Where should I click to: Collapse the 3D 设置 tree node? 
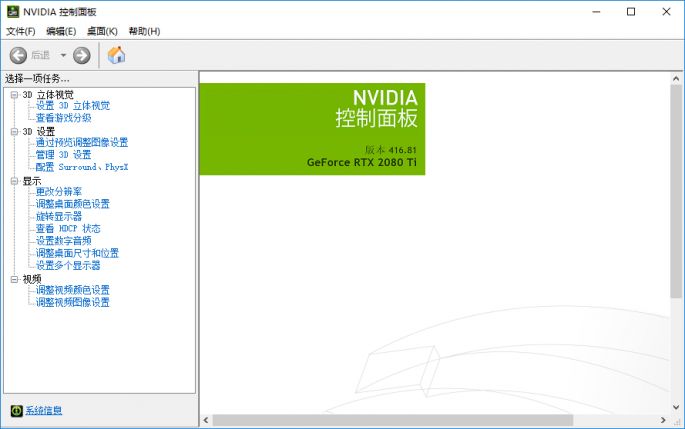pos(14,131)
